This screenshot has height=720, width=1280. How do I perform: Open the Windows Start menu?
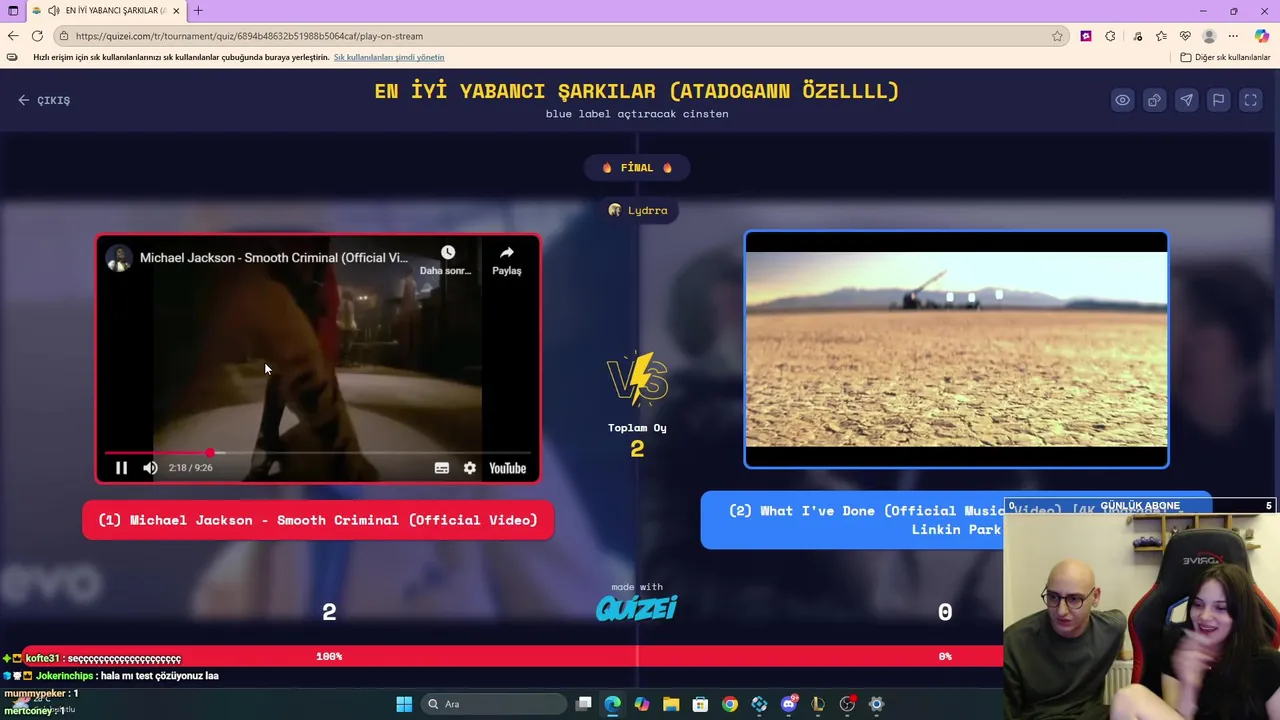pos(404,704)
